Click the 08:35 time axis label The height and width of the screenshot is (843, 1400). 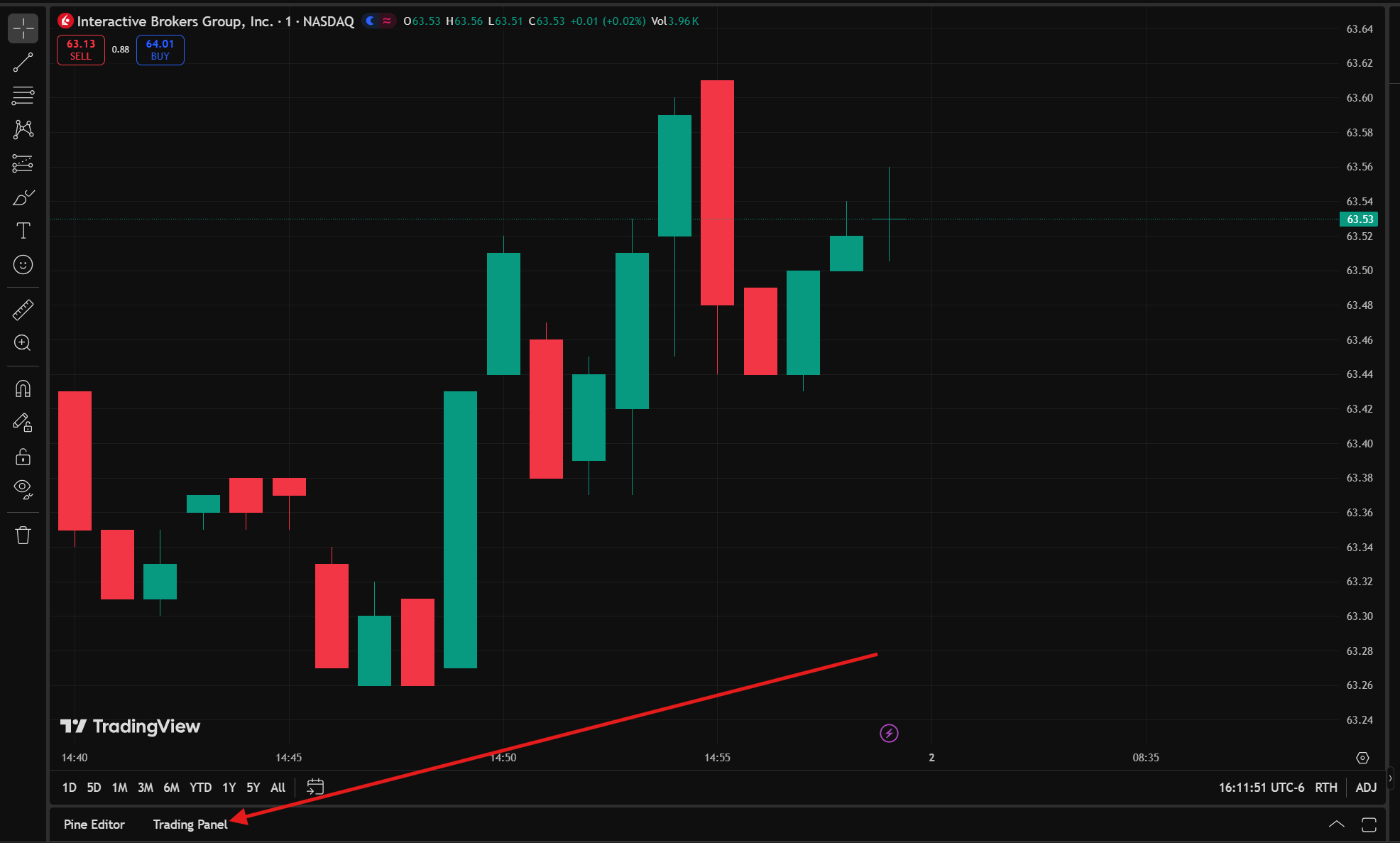(x=1146, y=758)
